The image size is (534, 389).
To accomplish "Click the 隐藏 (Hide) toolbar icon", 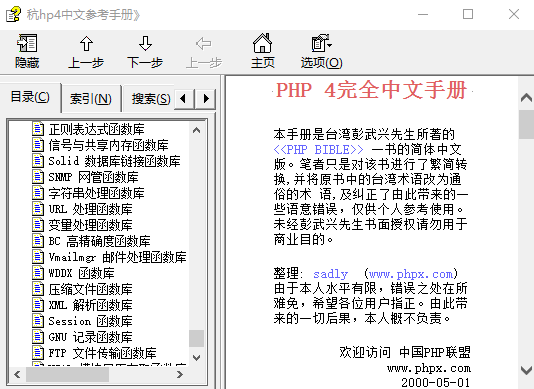I will 27,43.
